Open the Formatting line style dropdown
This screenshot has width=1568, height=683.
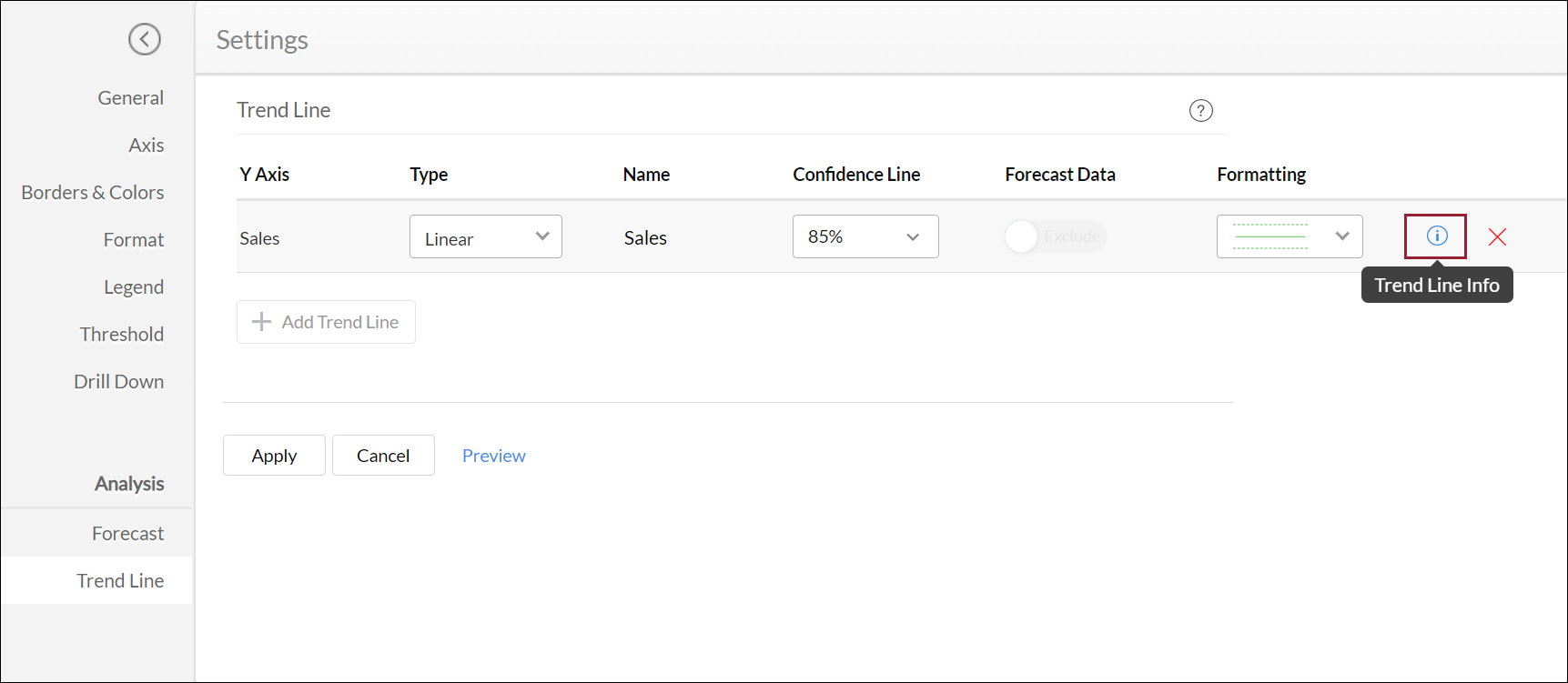point(1289,236)
